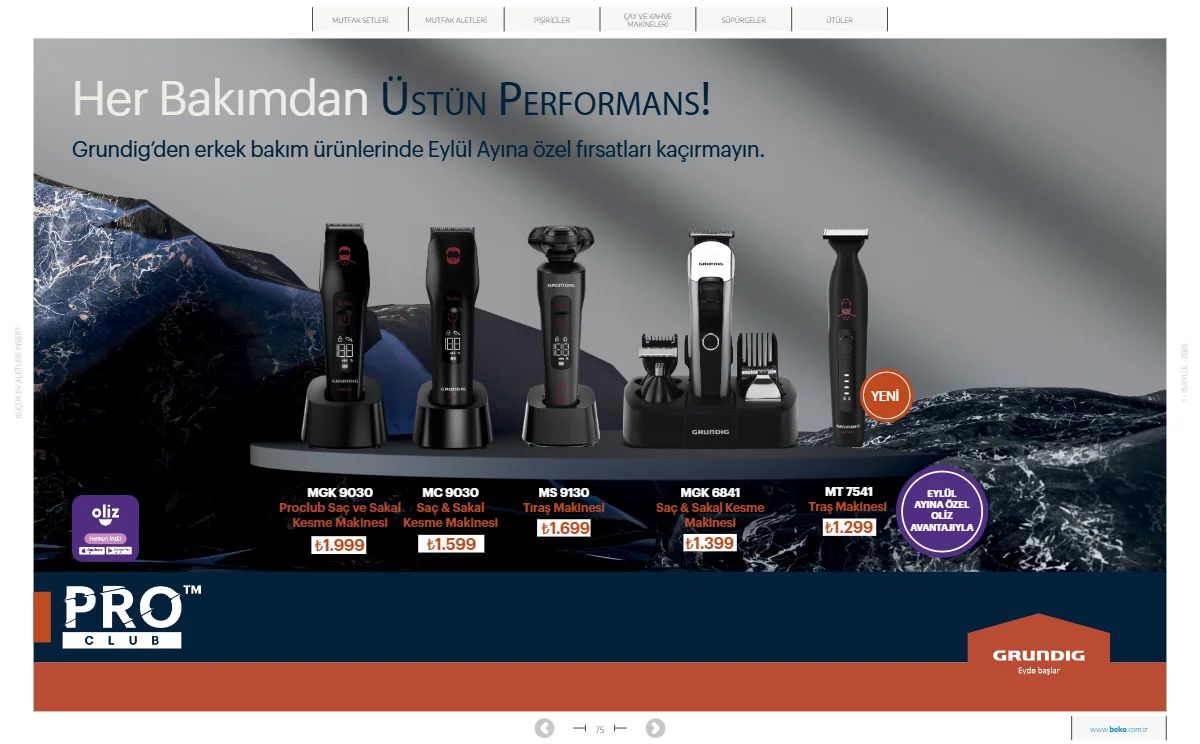Click Evde başlar tagline

[x=1038, y=670]
